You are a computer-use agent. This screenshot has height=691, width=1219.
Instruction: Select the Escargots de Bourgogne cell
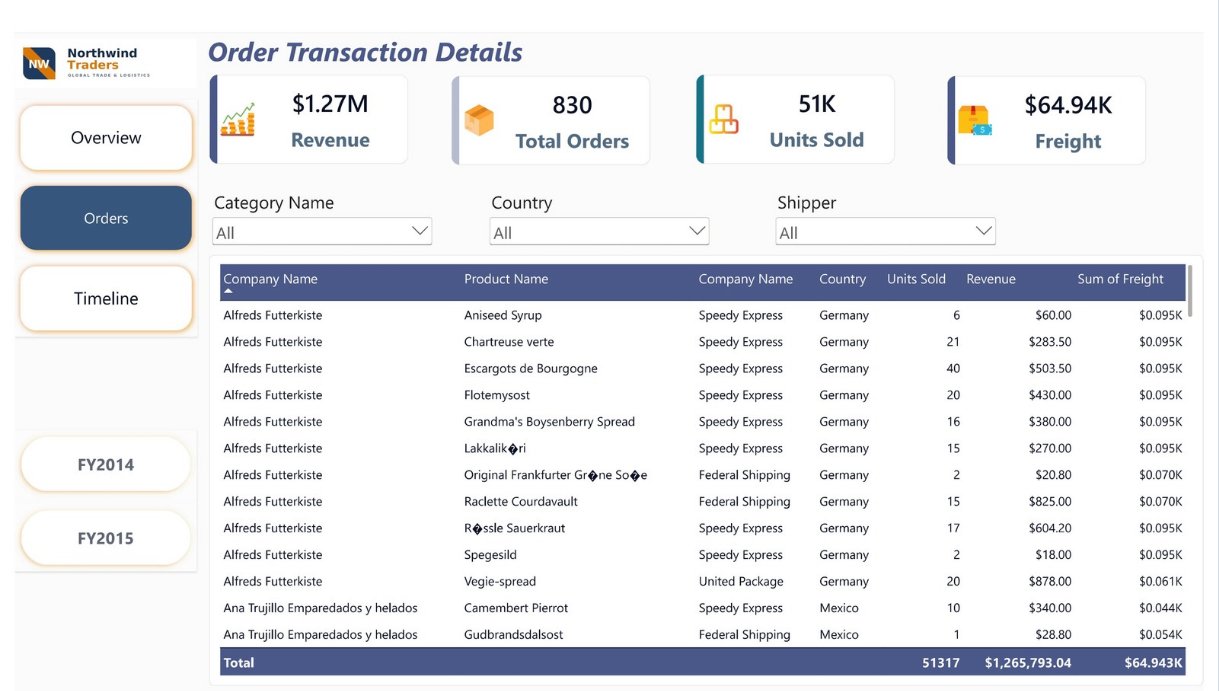531,368
